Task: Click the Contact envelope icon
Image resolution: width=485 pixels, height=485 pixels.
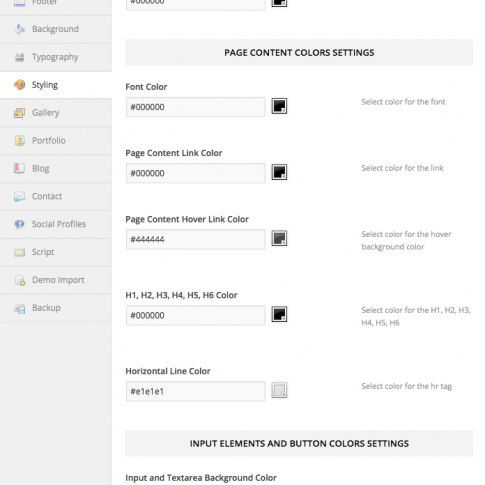Action: (19, 196)
